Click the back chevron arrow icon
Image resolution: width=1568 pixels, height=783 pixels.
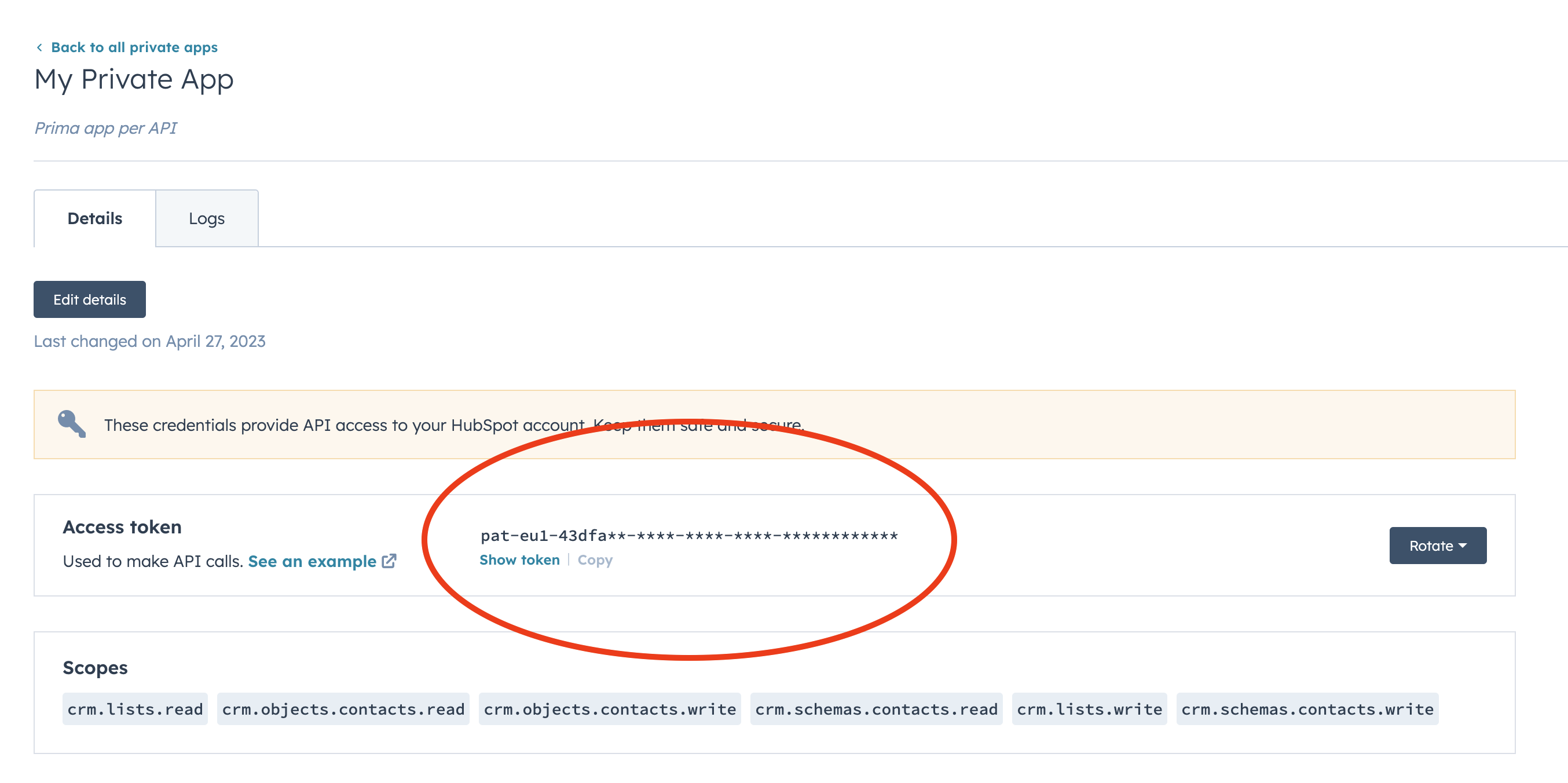coord(39,47)
